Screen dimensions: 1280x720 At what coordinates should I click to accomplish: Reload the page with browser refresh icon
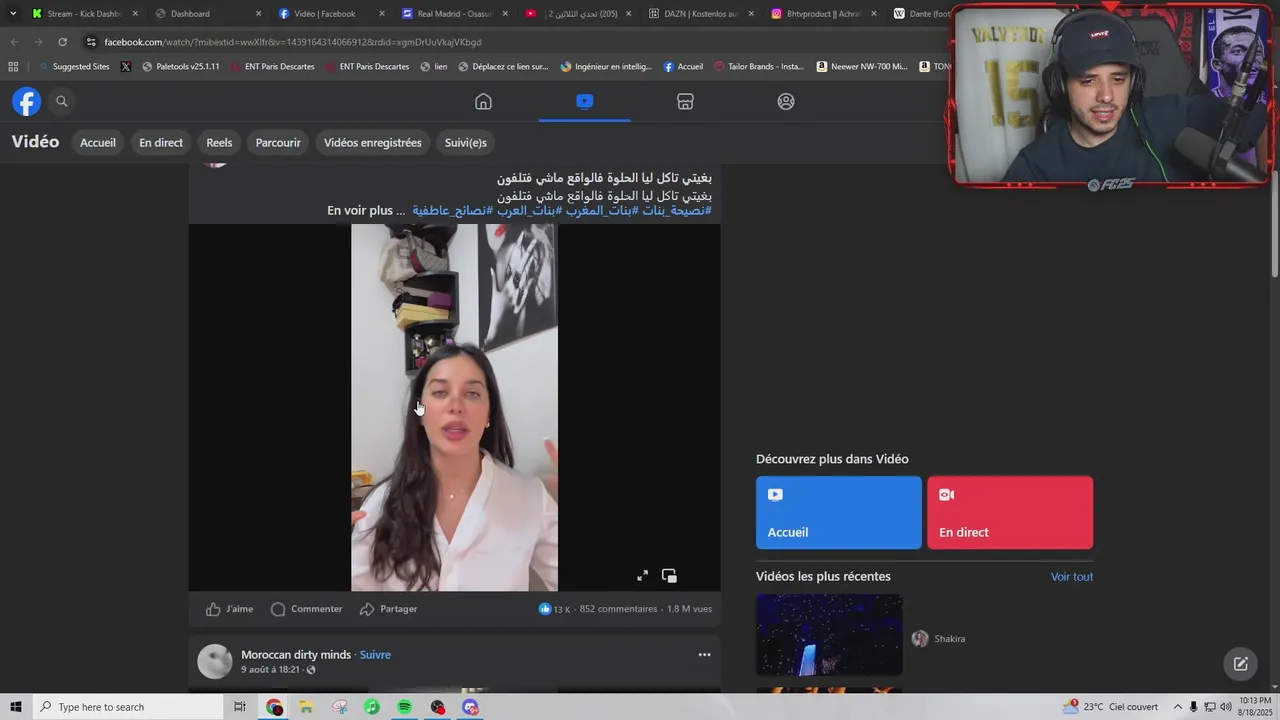coord(62,42)
